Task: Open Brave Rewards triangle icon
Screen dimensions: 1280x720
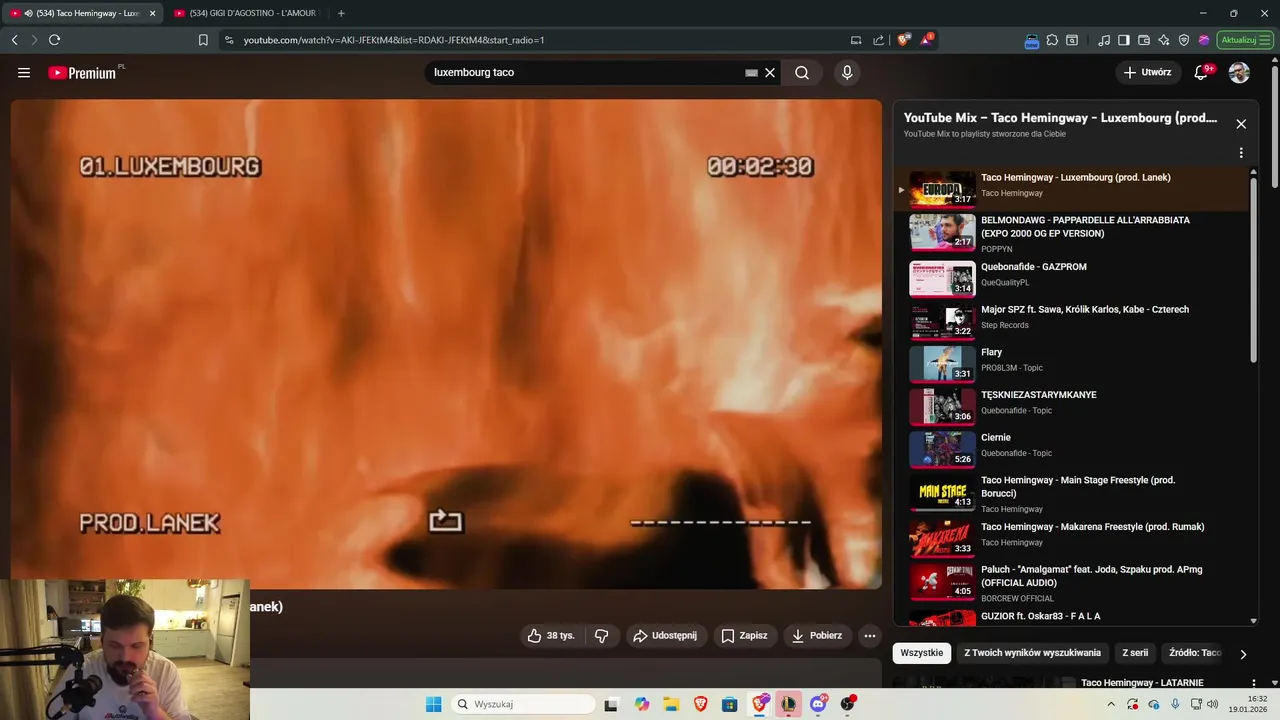Action: (x=927, y=40)
